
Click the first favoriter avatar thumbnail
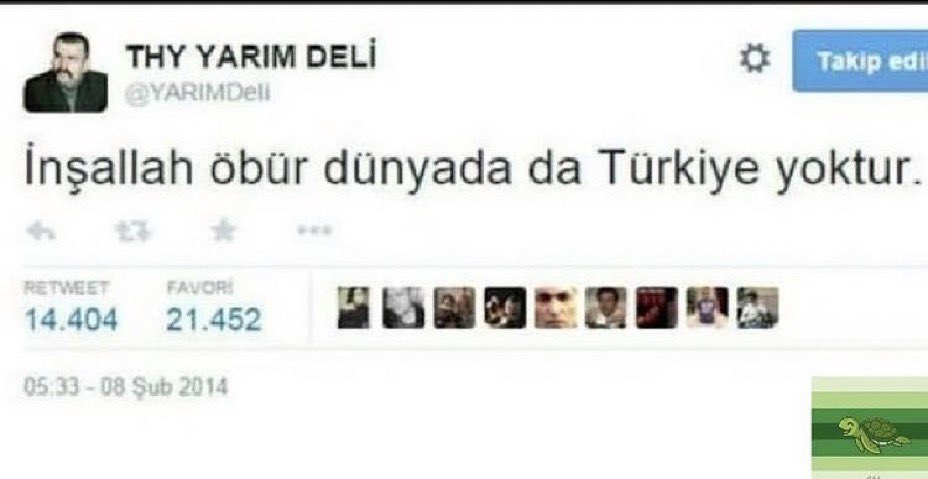(353, 307)
